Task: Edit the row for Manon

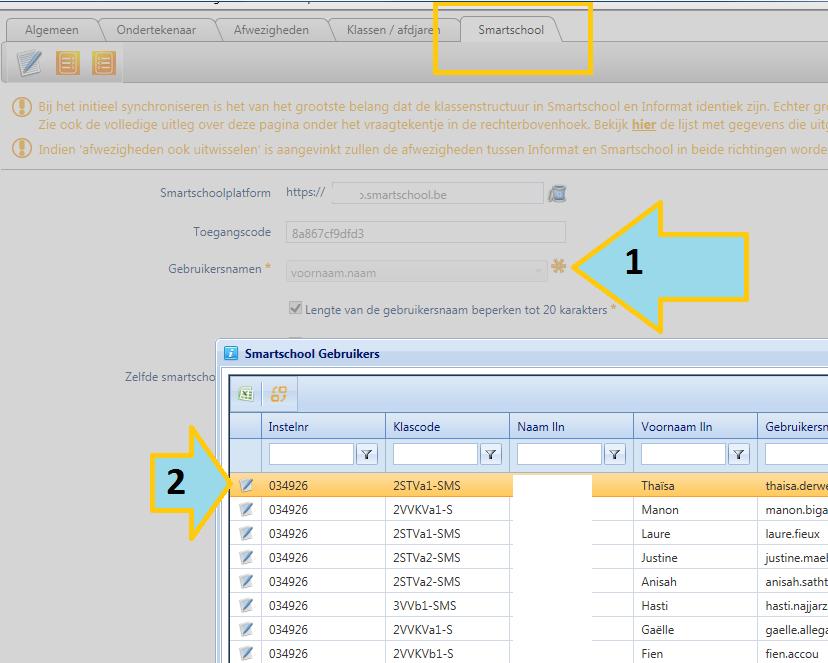Action: [x=246, y=509]
